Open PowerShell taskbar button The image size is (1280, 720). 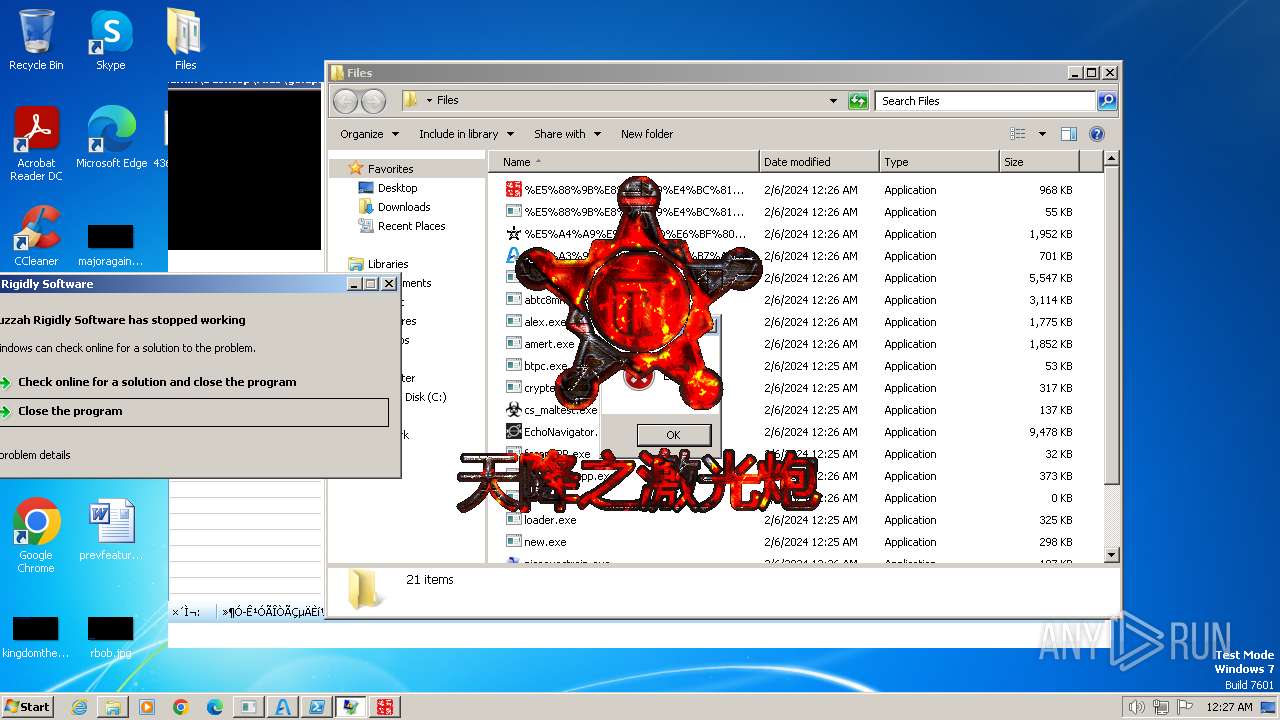317,707
